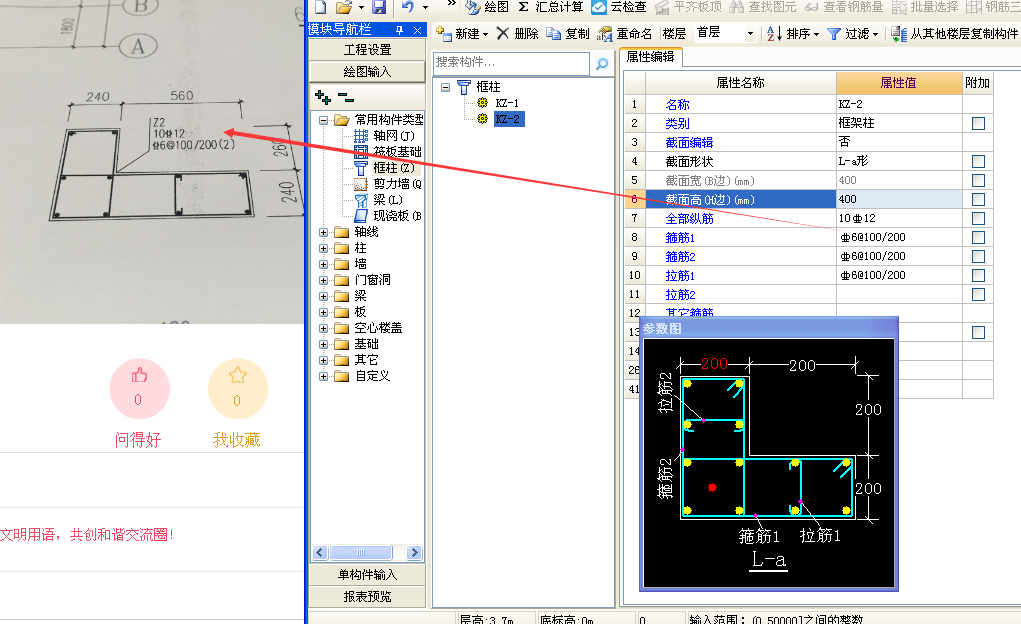Select 剪力墙 in component tree
The width and height of the screenshot is (1021, 624).
(388, 184)
